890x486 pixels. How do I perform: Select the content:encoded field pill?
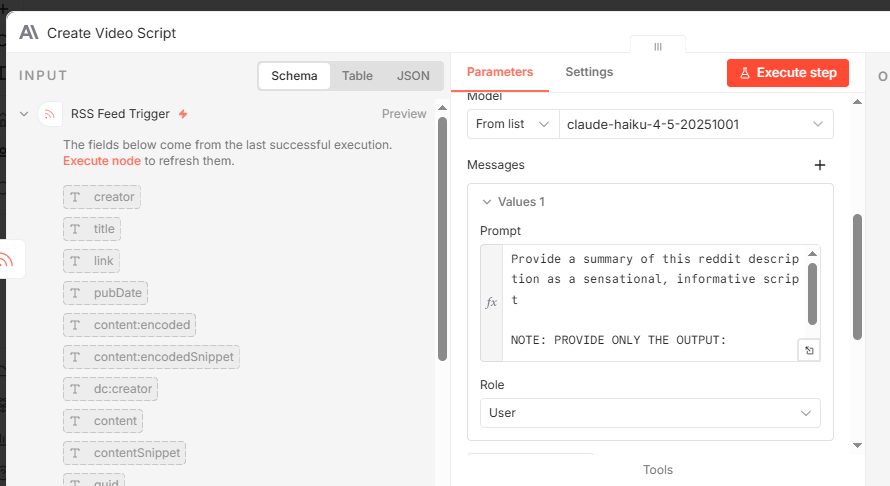pyautogui.click(x=129, y=325)
